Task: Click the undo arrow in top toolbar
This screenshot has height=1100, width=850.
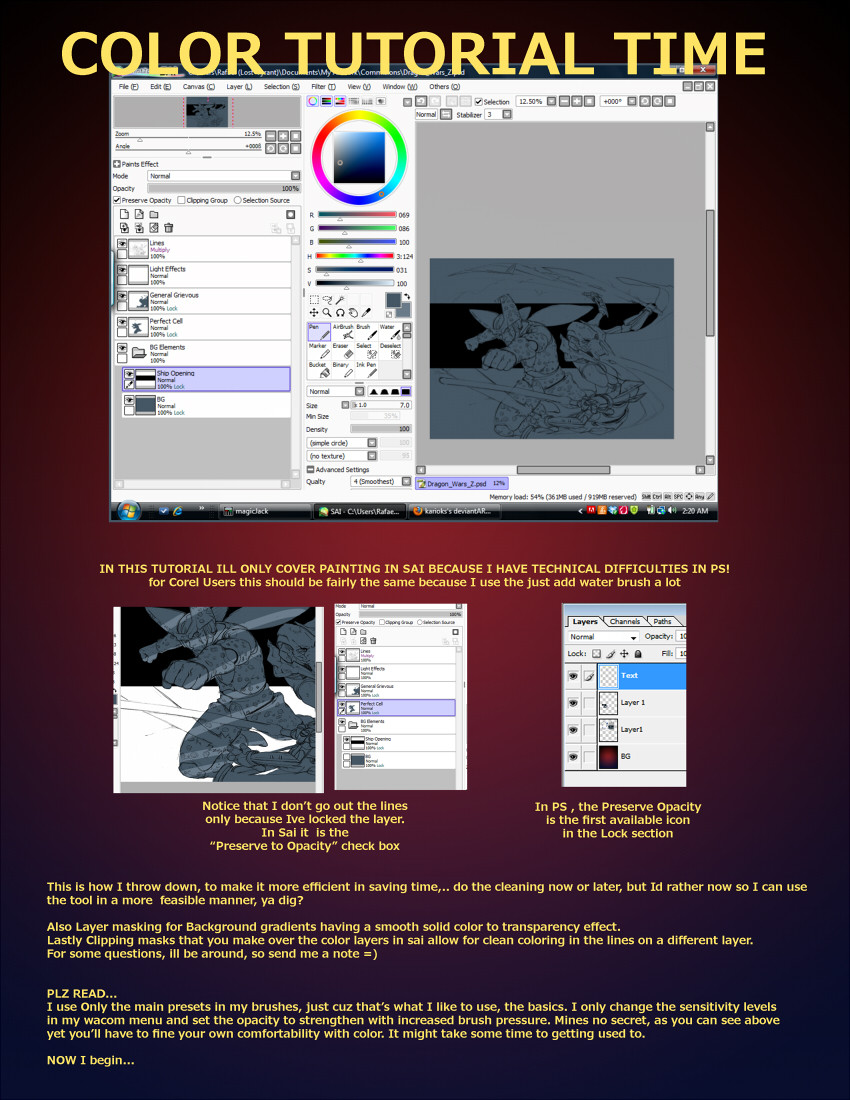Action: click(421, 102)
